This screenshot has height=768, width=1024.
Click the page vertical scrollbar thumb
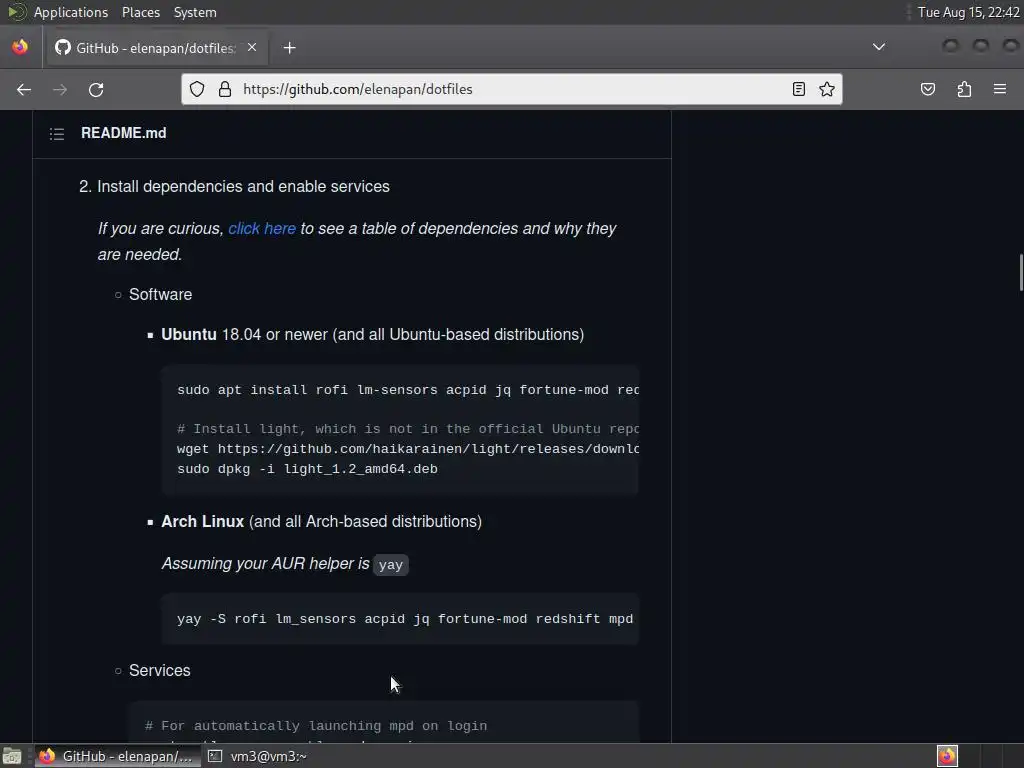pos(1021,272)
